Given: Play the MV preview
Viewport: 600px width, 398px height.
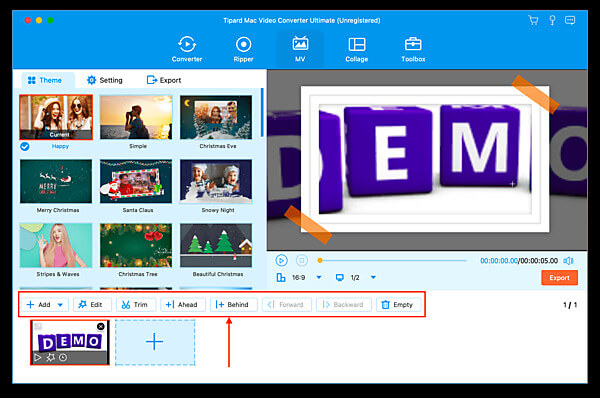Looking at the screenshot, I should (x=281, y=261).
